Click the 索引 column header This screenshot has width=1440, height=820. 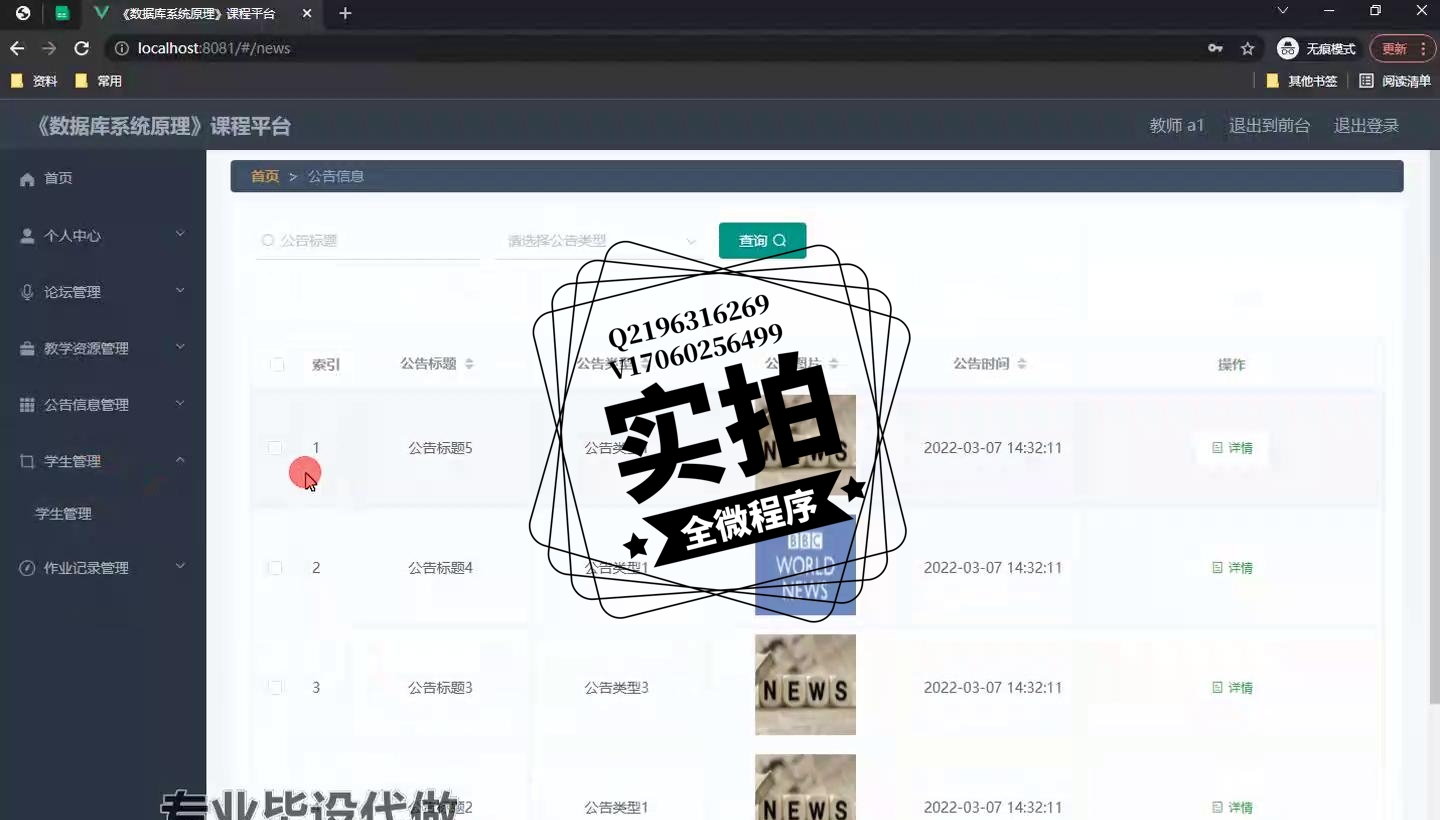click(326, 365)
